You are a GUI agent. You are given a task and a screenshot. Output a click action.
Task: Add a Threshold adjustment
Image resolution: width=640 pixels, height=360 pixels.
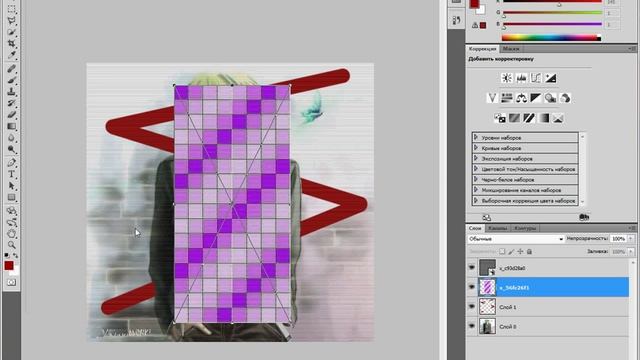click(x=529, y=118)
